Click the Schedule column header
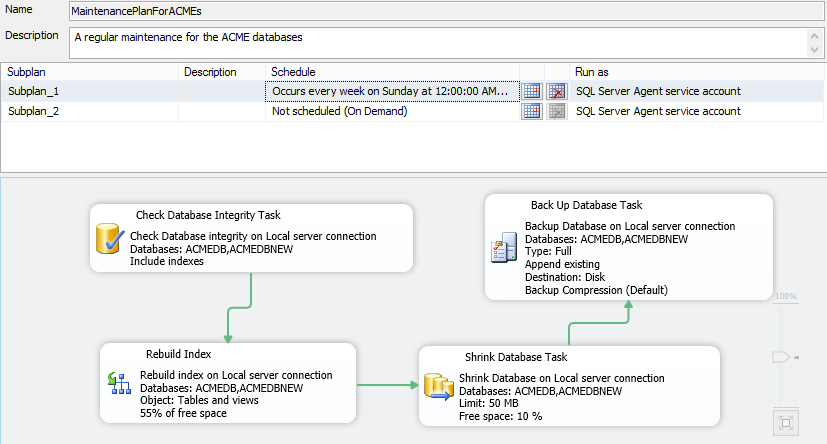The height and width of the screenshot is (444, 827). point(392,72)
